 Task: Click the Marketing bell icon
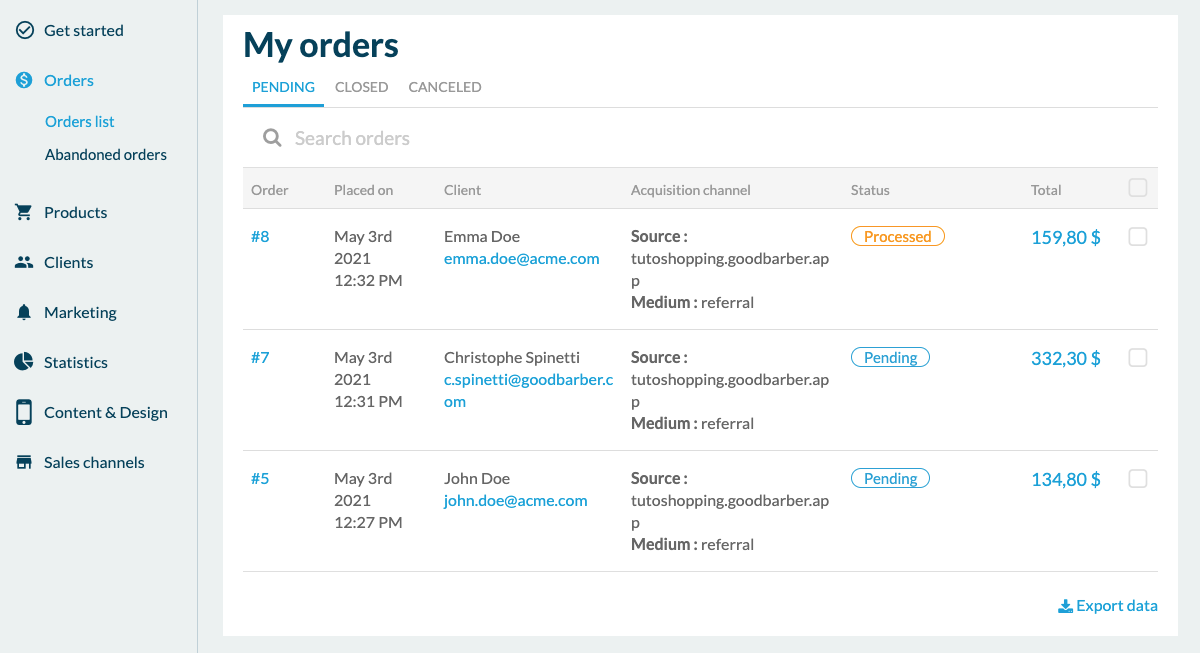[24, 312]
